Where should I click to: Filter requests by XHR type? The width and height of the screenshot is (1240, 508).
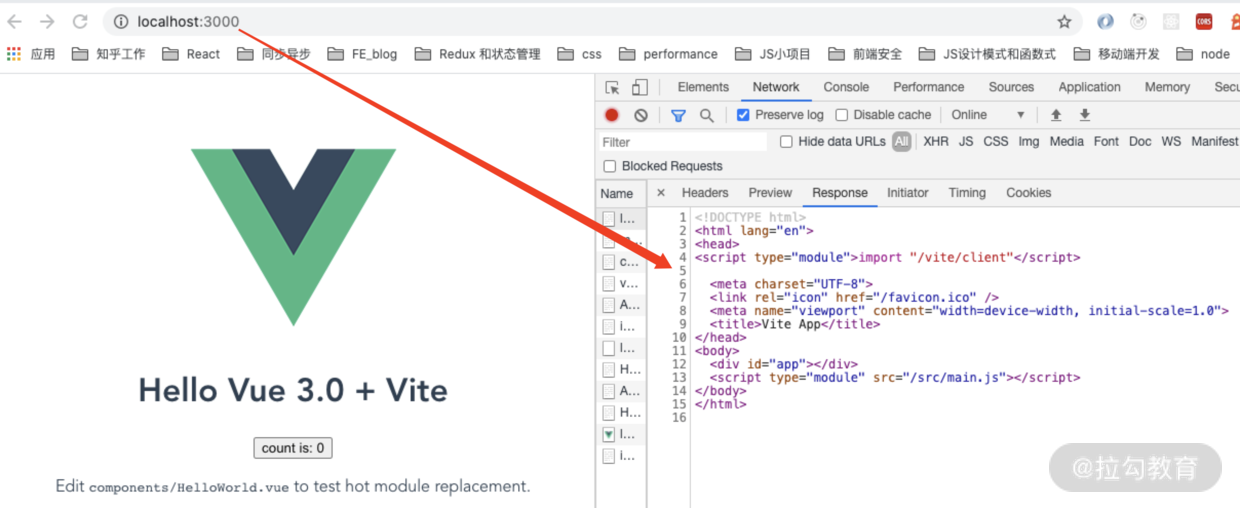click(x=936, y=142)
